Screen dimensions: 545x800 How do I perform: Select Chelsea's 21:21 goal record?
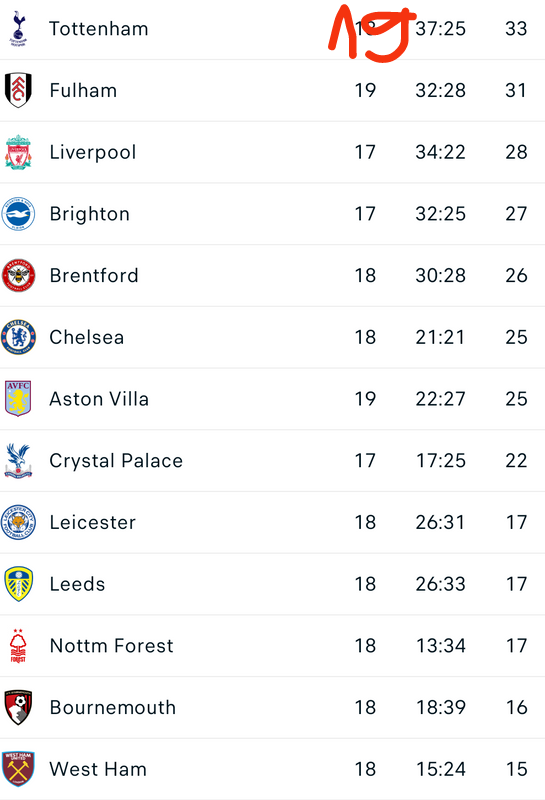point(440,337)
